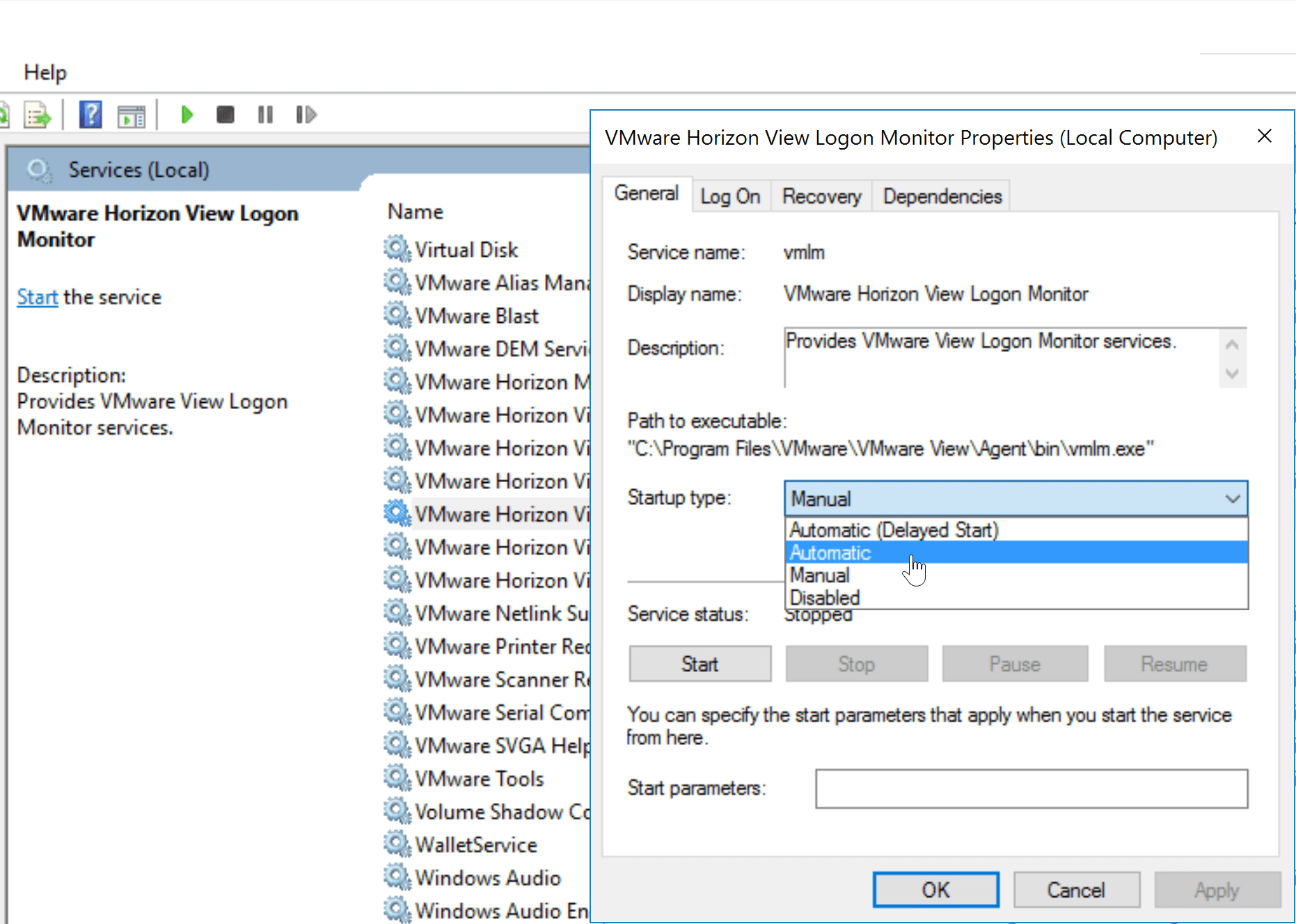Select the VMware Printer Redirection service
The width and height of the screenshot is (1296, 924).
coord(486,646)
